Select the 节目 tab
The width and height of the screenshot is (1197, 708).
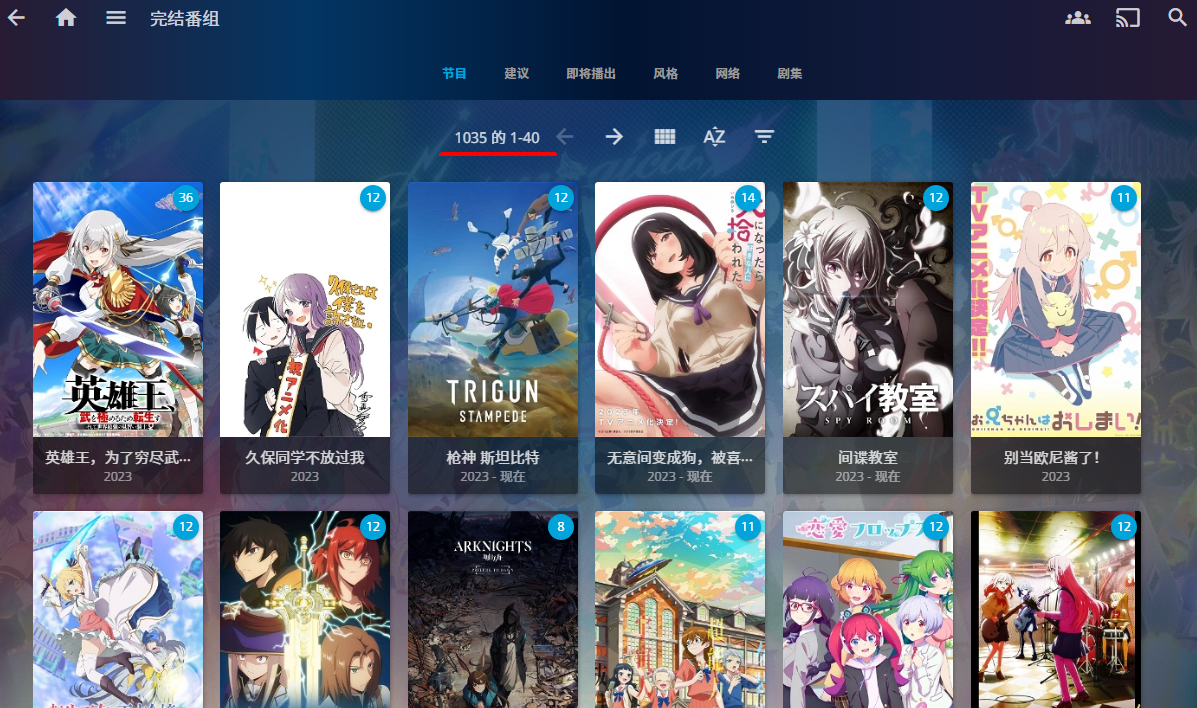[454, 73]
